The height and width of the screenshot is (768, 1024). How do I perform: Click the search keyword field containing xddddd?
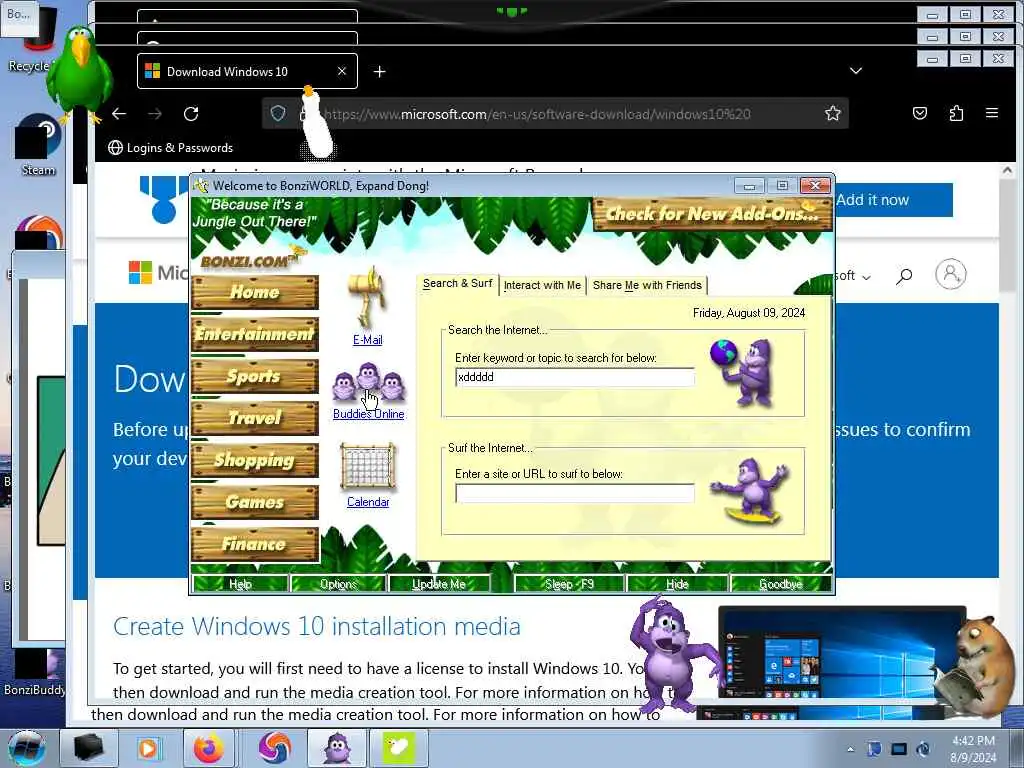click(575, 377)
